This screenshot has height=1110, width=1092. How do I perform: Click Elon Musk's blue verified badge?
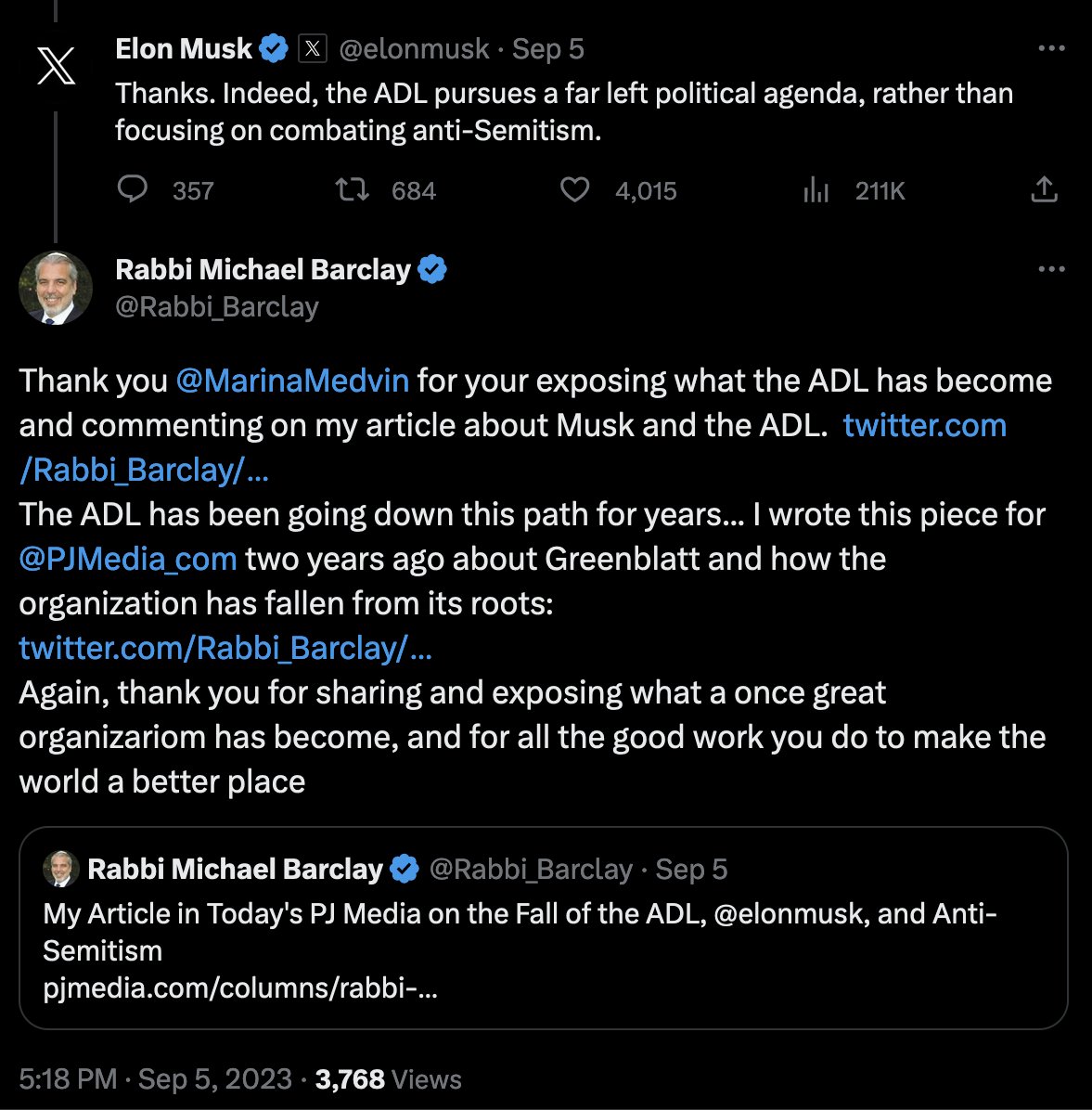(x=273, y=48)
